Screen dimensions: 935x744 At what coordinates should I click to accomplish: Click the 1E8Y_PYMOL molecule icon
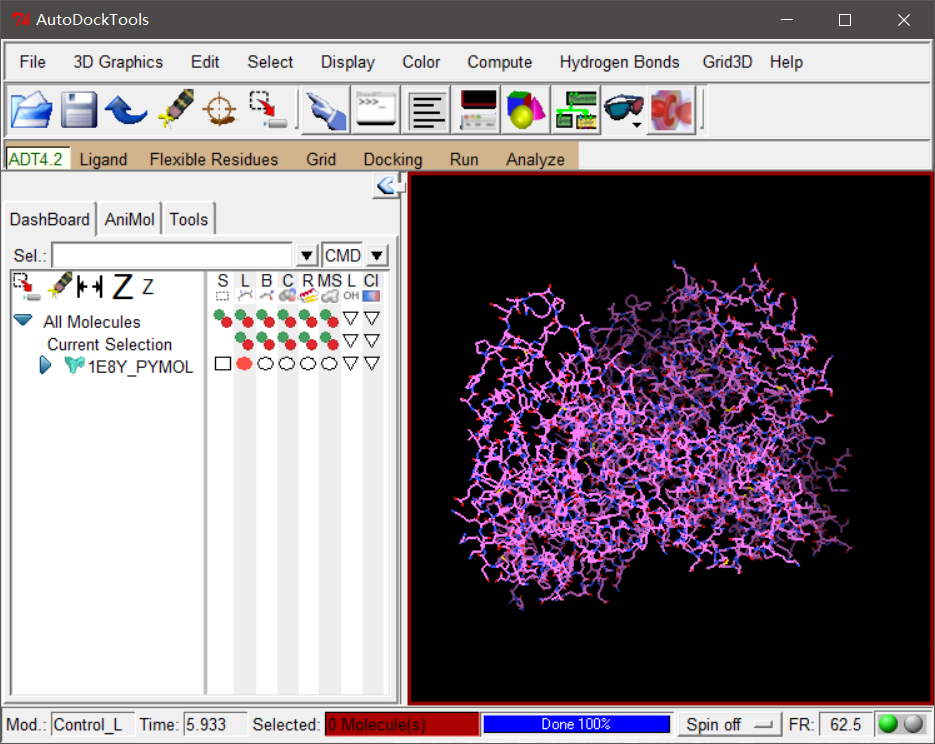pyautogui.click(x=74, y=365)
